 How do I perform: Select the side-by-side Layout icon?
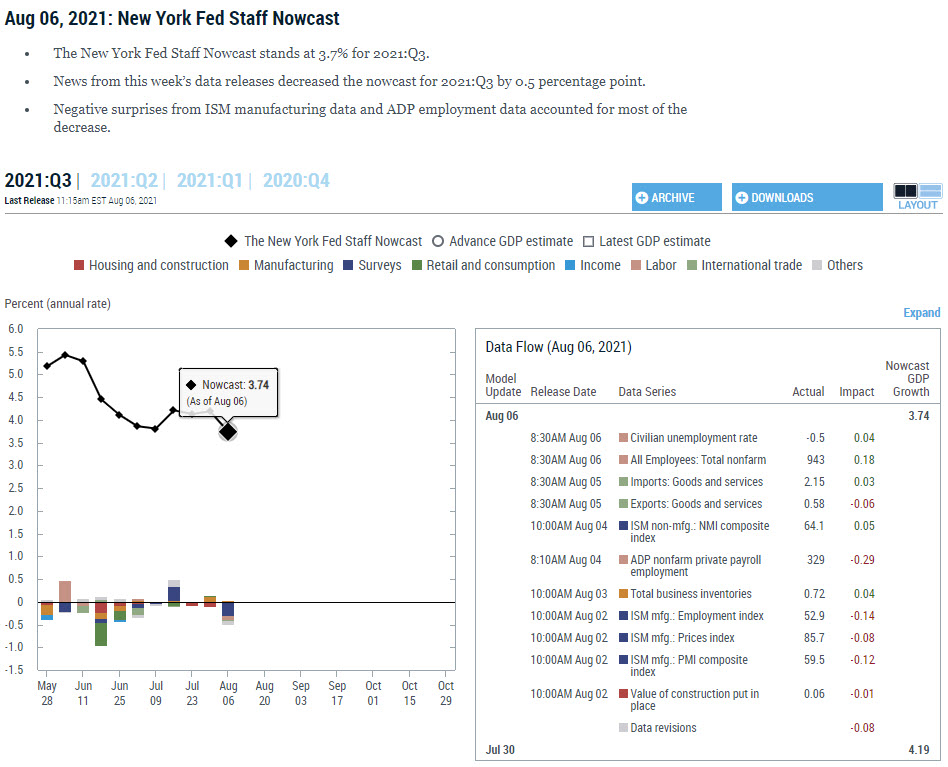tap(905, 190)
